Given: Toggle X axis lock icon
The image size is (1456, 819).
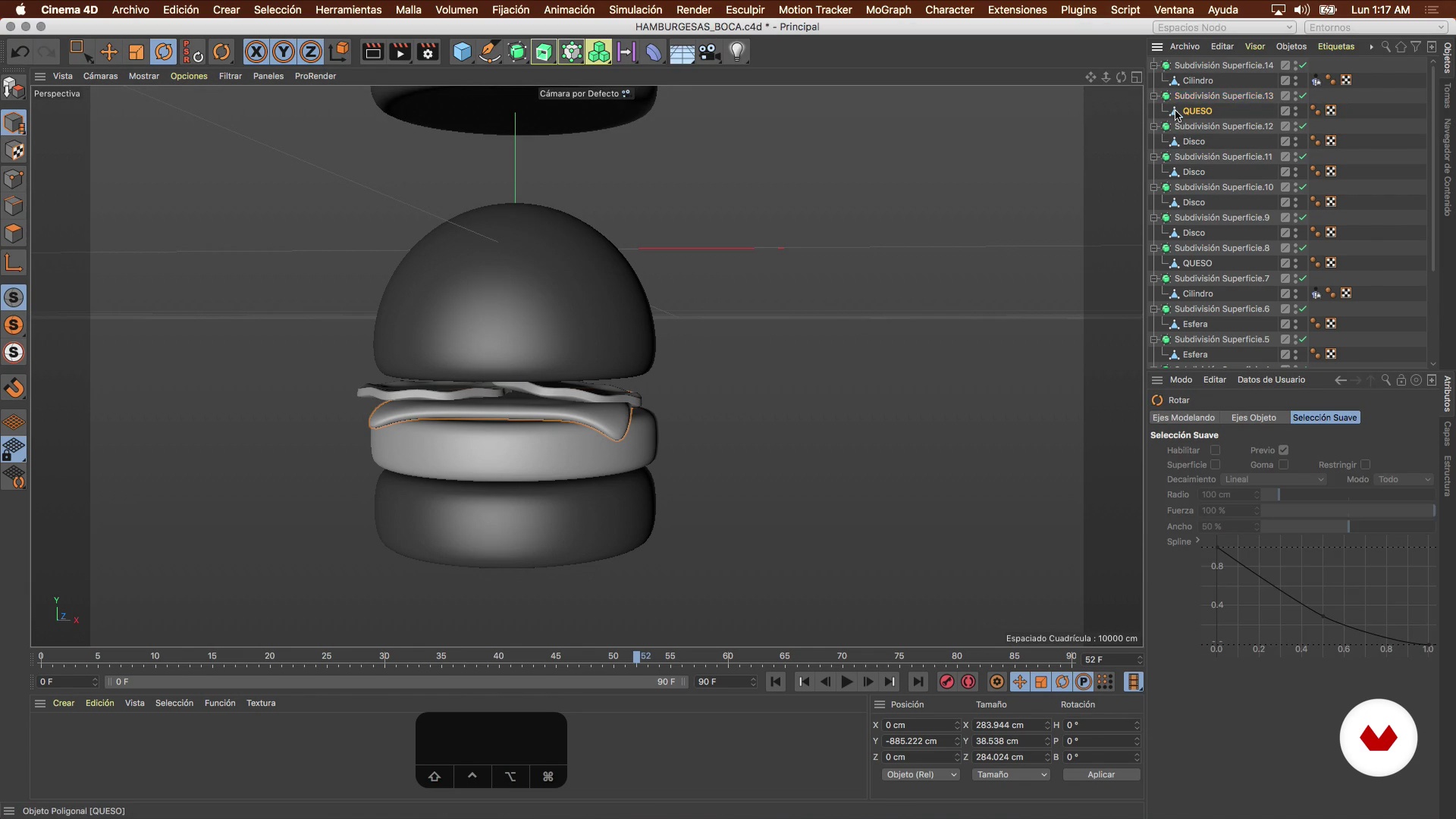Looking at the screenshot, I should pyautogui.click(x=256, y=52).
